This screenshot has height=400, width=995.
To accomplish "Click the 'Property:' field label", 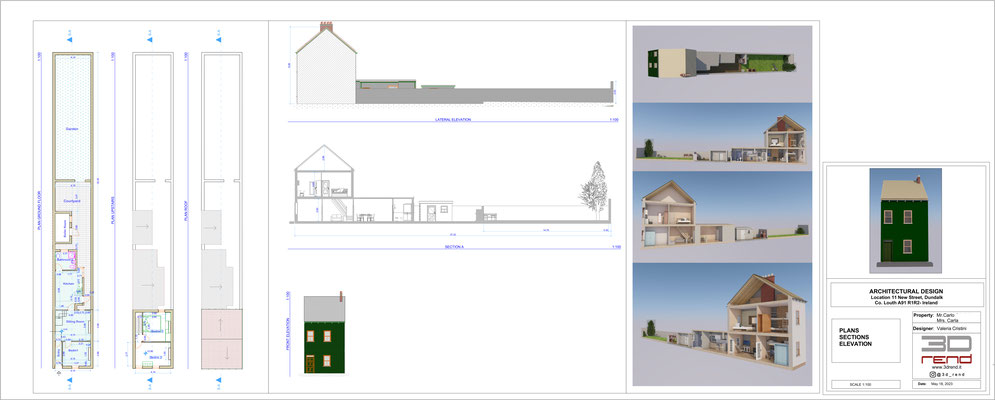I will [923, 315].
